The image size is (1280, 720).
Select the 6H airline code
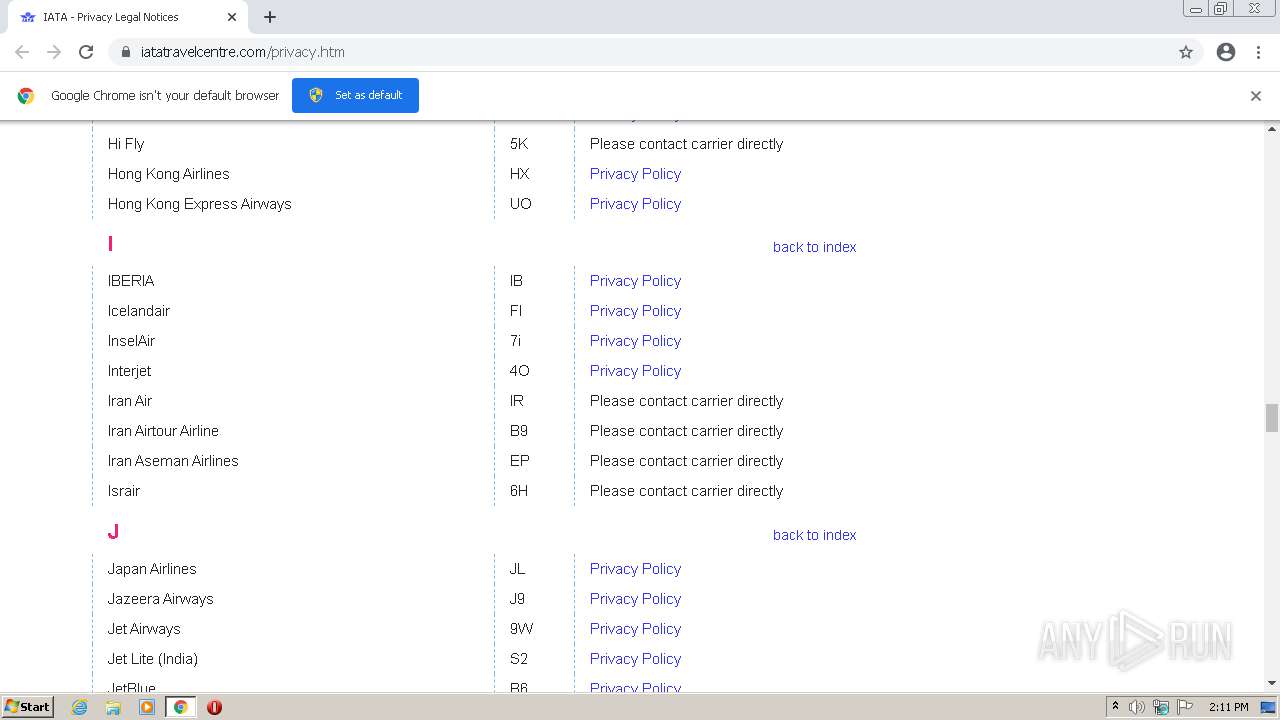(x=518, y=491)
